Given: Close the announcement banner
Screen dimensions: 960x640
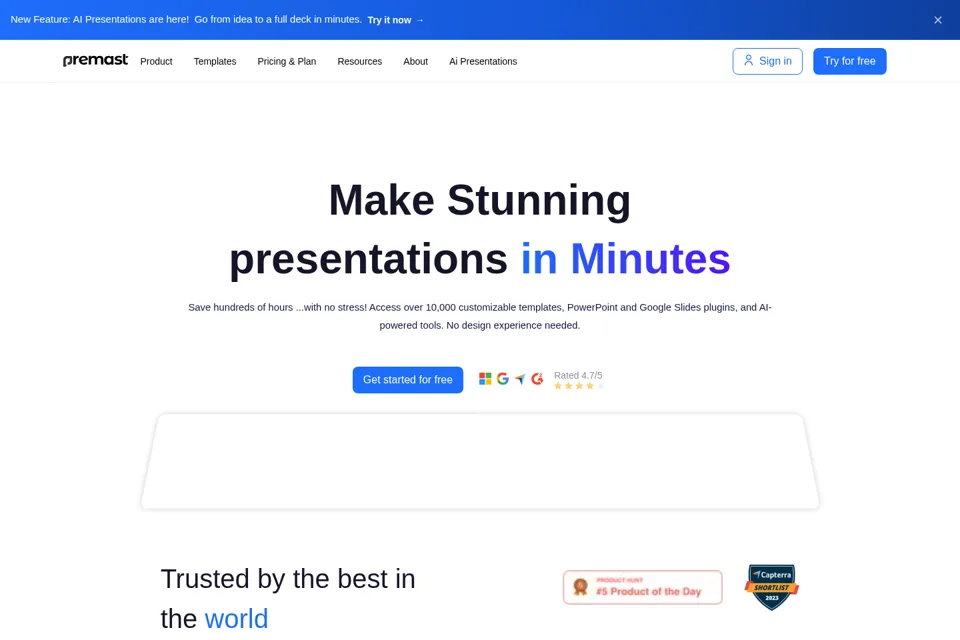Looking at the screenshot, I should 937,20.
